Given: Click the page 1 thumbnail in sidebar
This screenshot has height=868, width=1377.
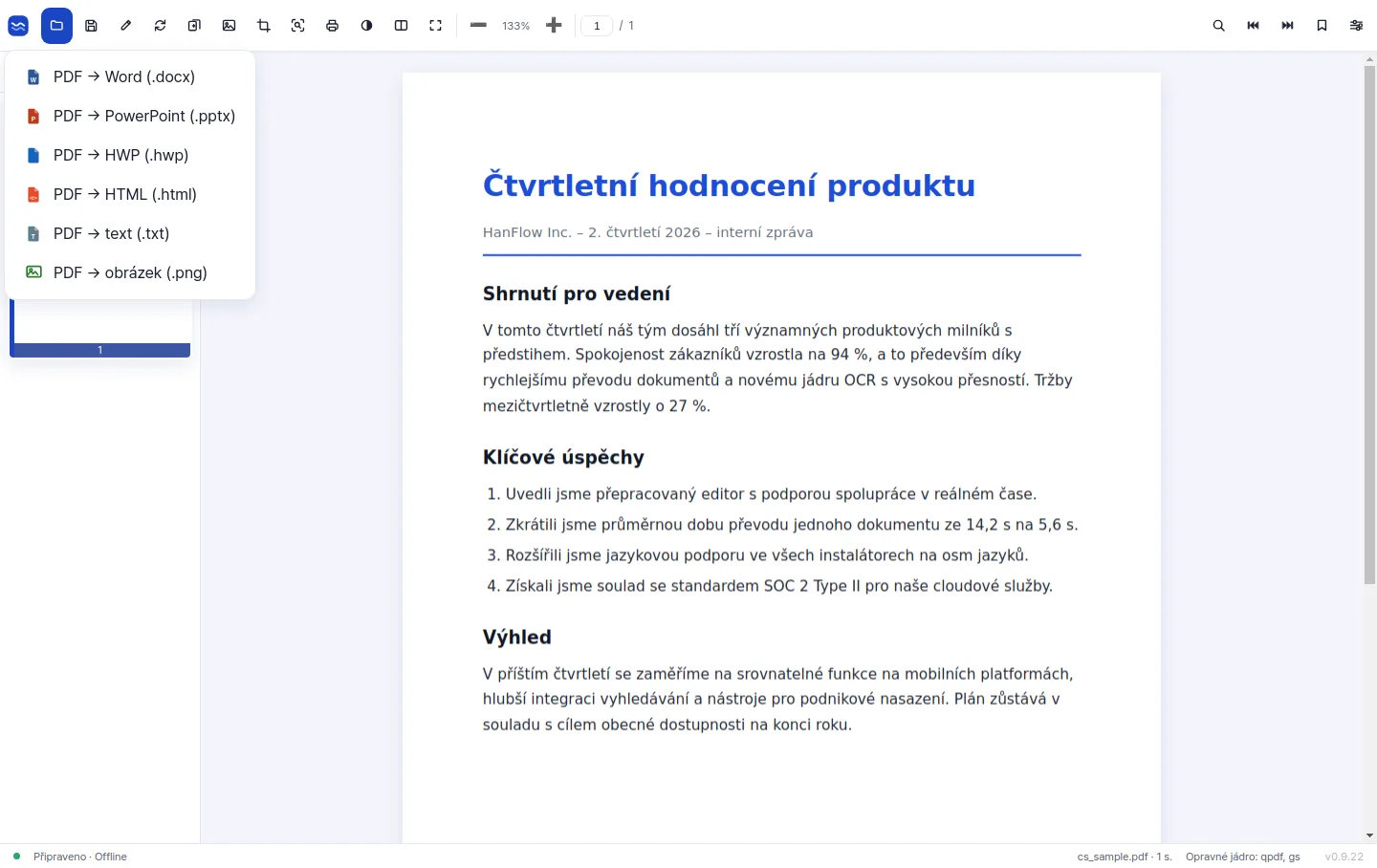Looking at the screenshot, I should [99, 328].
